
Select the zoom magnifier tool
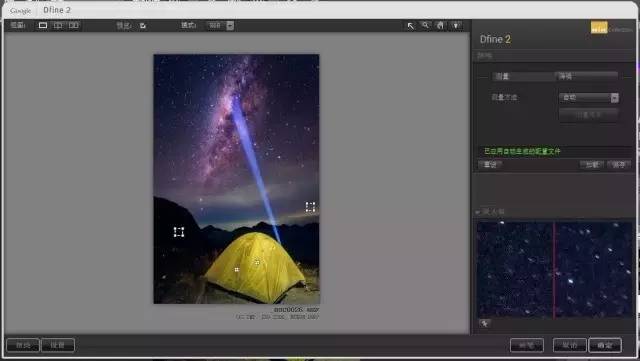425,25
